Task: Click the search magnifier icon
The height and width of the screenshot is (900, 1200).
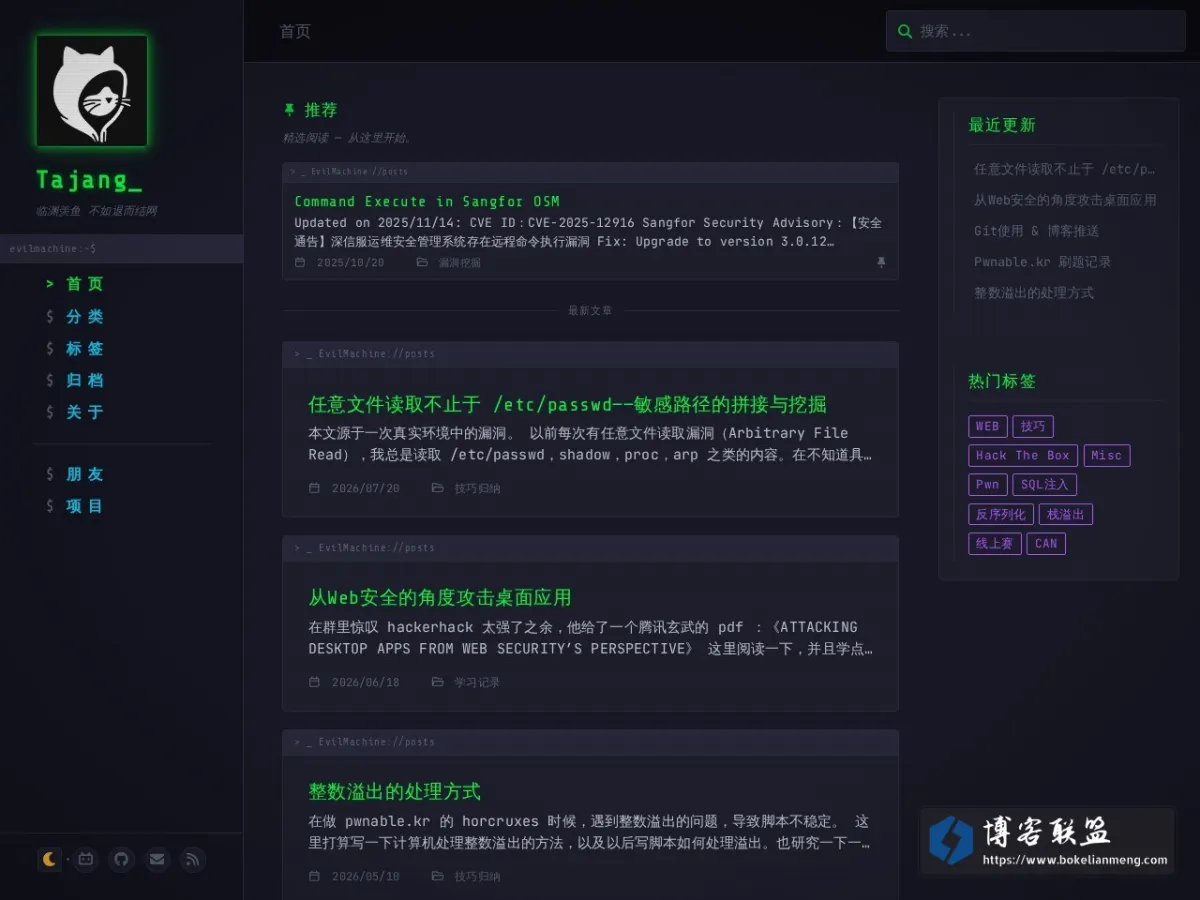Action: click(x=905, y=31)
